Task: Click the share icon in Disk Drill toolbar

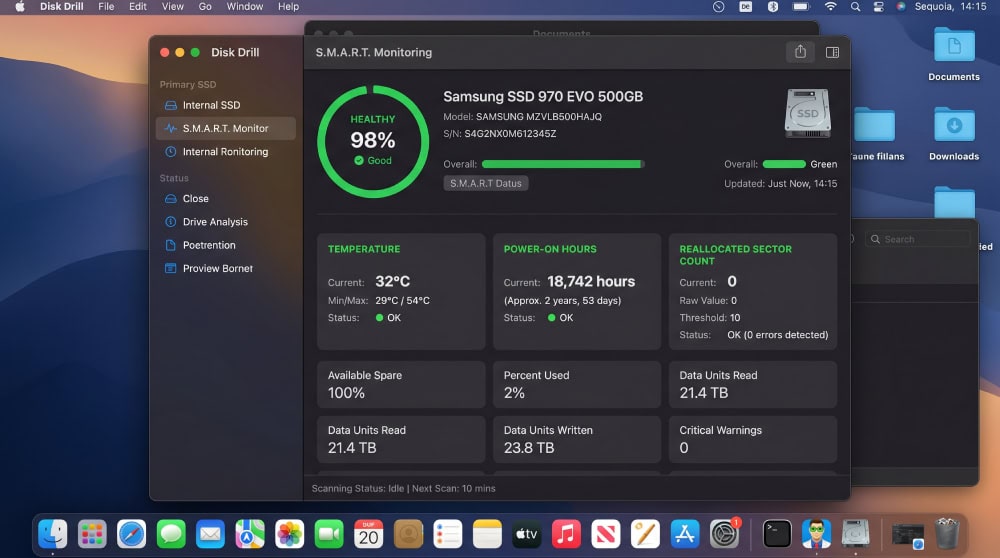Action: pos(800,52)
